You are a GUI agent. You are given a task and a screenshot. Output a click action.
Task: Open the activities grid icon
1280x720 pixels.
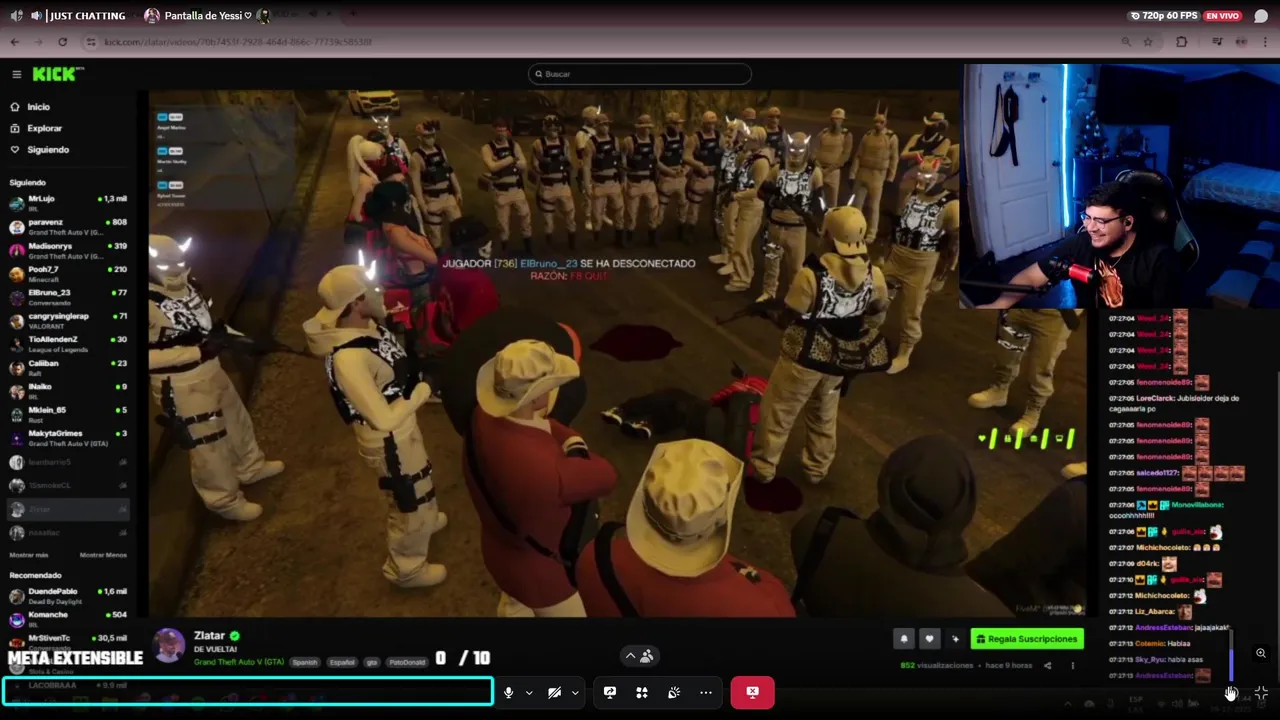pos(642,692)
